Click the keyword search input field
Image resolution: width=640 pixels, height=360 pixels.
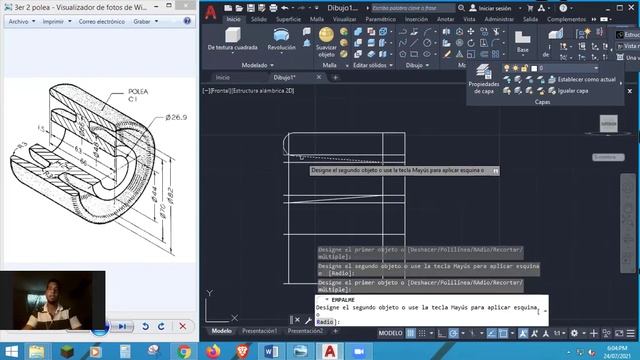point(413,8)
